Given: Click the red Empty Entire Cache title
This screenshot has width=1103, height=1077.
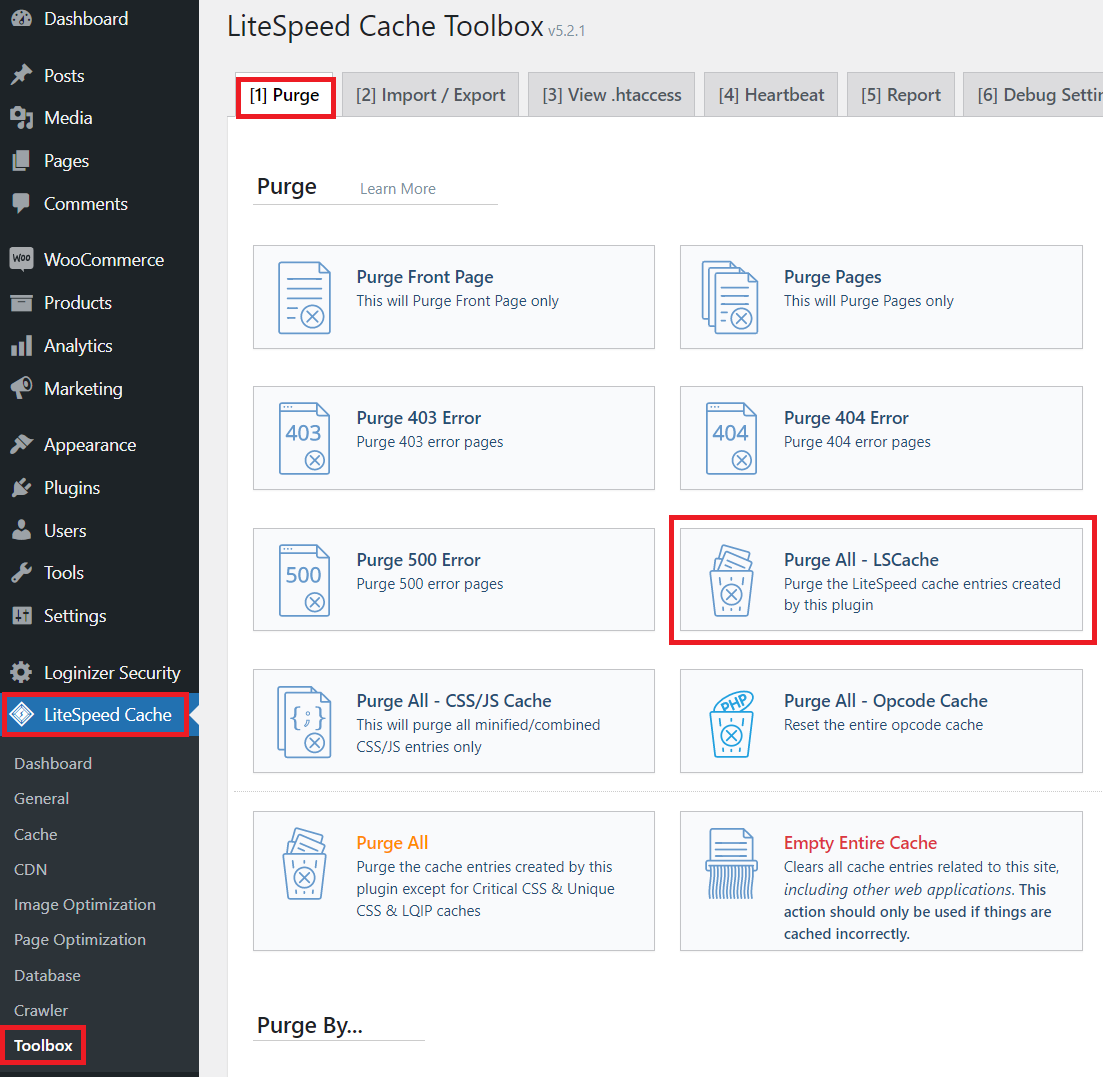Looking at the screenshot, I should click(860, 843).
